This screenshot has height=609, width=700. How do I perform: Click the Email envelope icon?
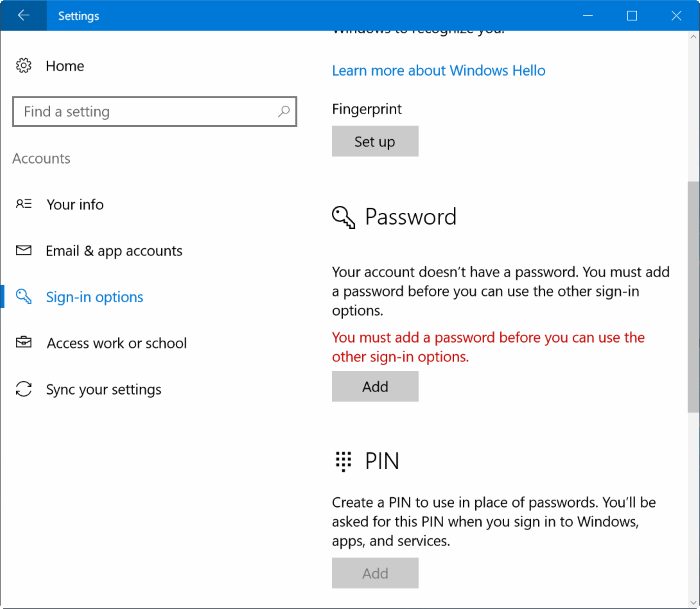point(24,250)
